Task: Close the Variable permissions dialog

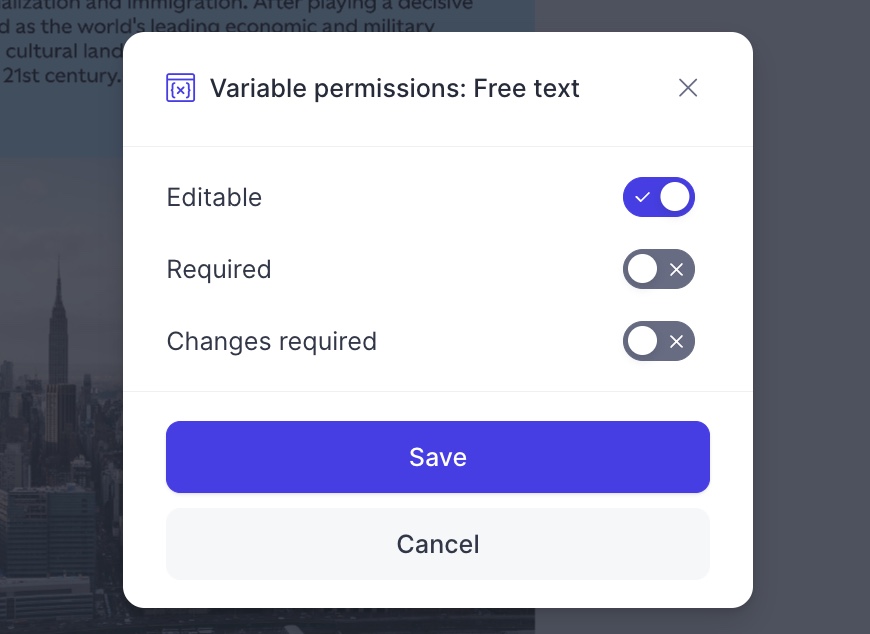Action: coord(687,88)
